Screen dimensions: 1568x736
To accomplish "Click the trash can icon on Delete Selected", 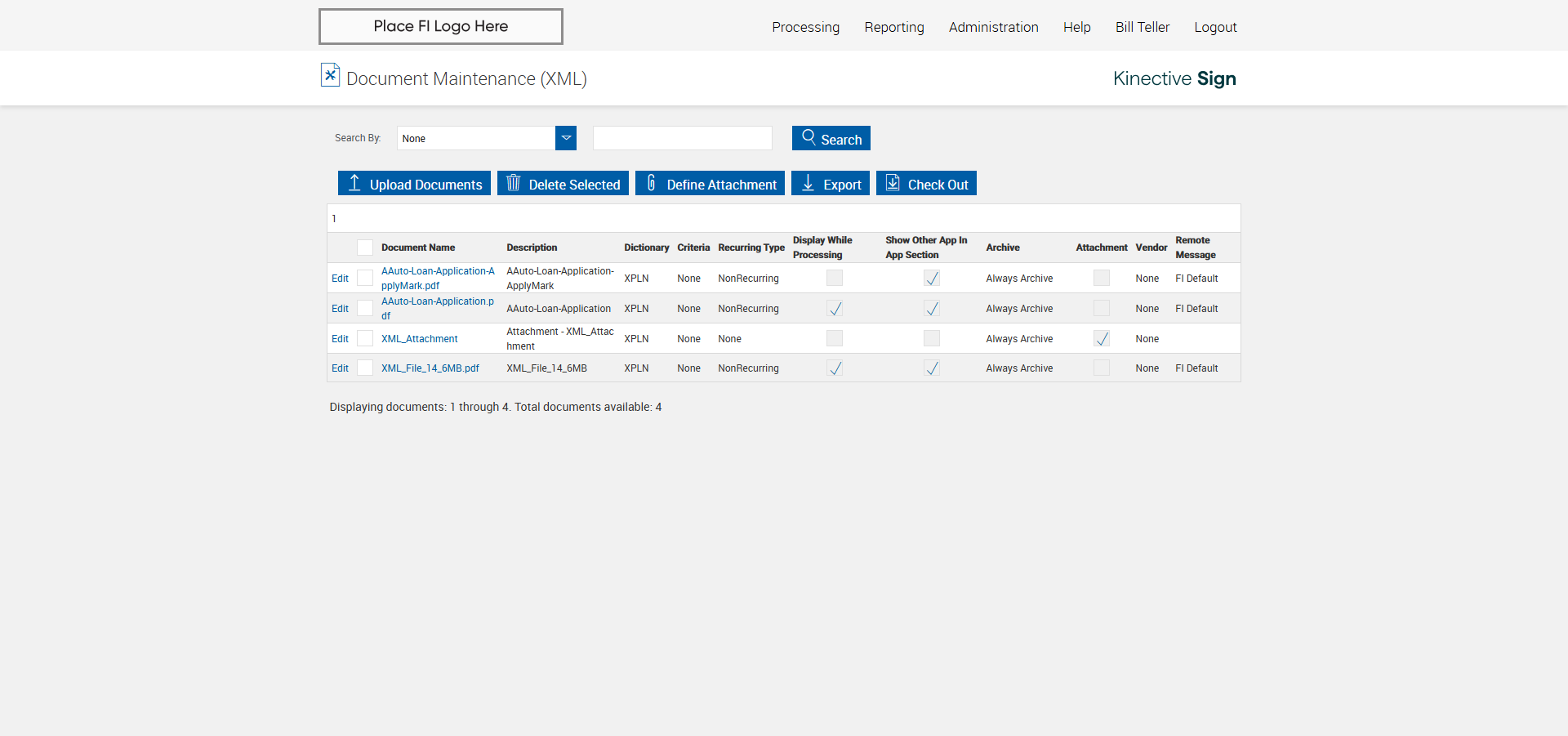I will (x=513, y=183).
